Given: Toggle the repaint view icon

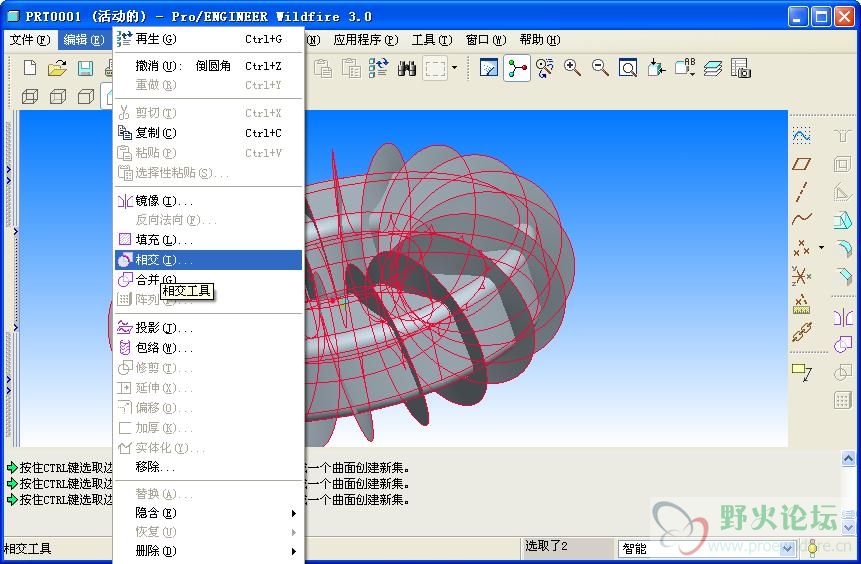Looking at the screenshot, I should click(489, 68).
